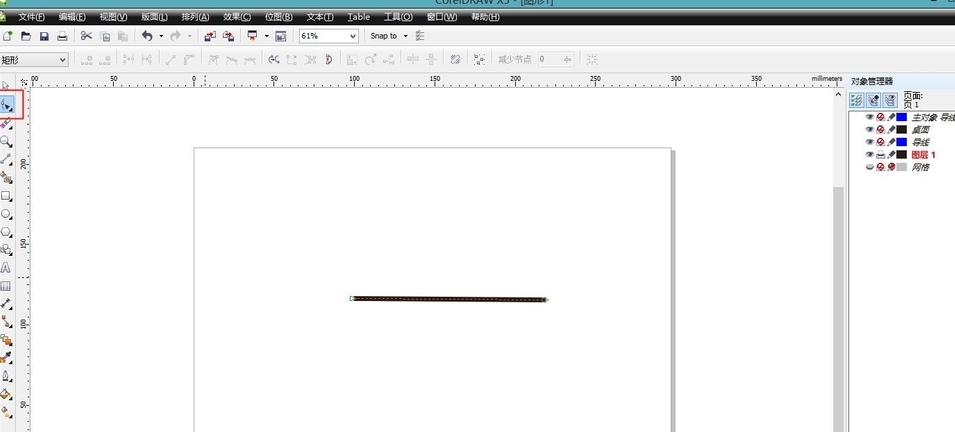Hide the 桌面 layer via eye icon
This screenshot has height=432, width=955.
click(870, 129)
